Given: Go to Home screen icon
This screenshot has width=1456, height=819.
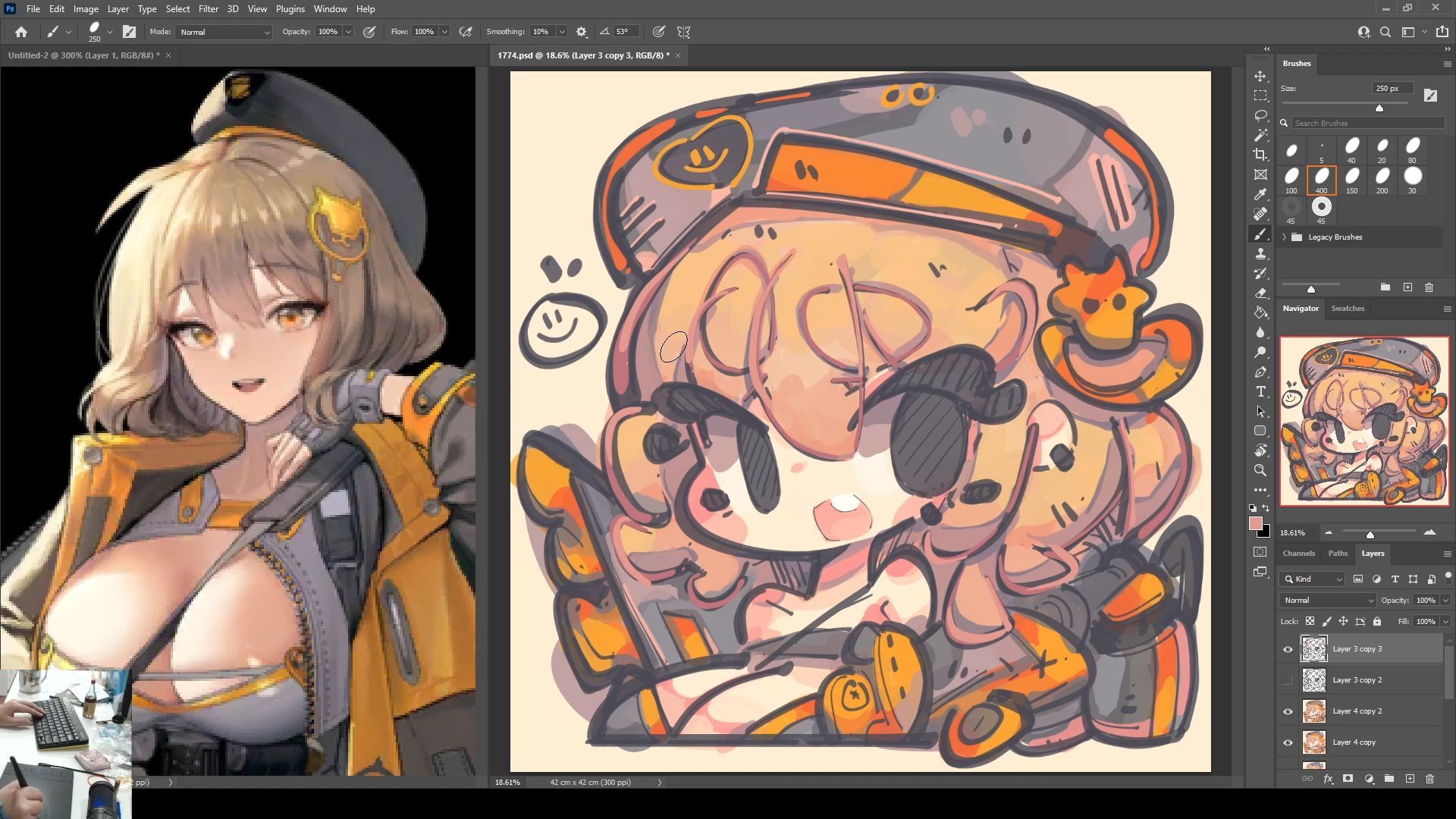Looking at the screenshot, I should pos(21,32).
